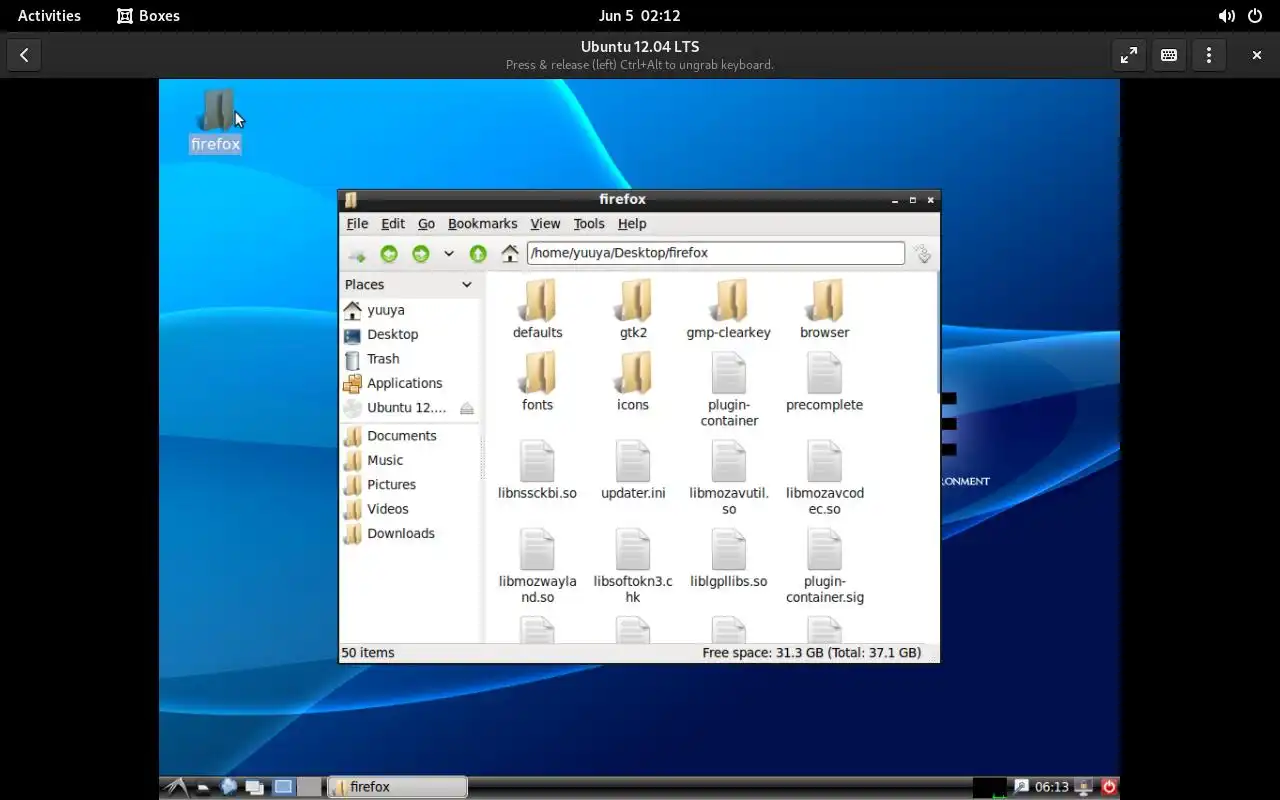Viewport: 1280px width, 800px height.
Task: Click the jump-to-path icon beside address bar
Action: point(922,254)
